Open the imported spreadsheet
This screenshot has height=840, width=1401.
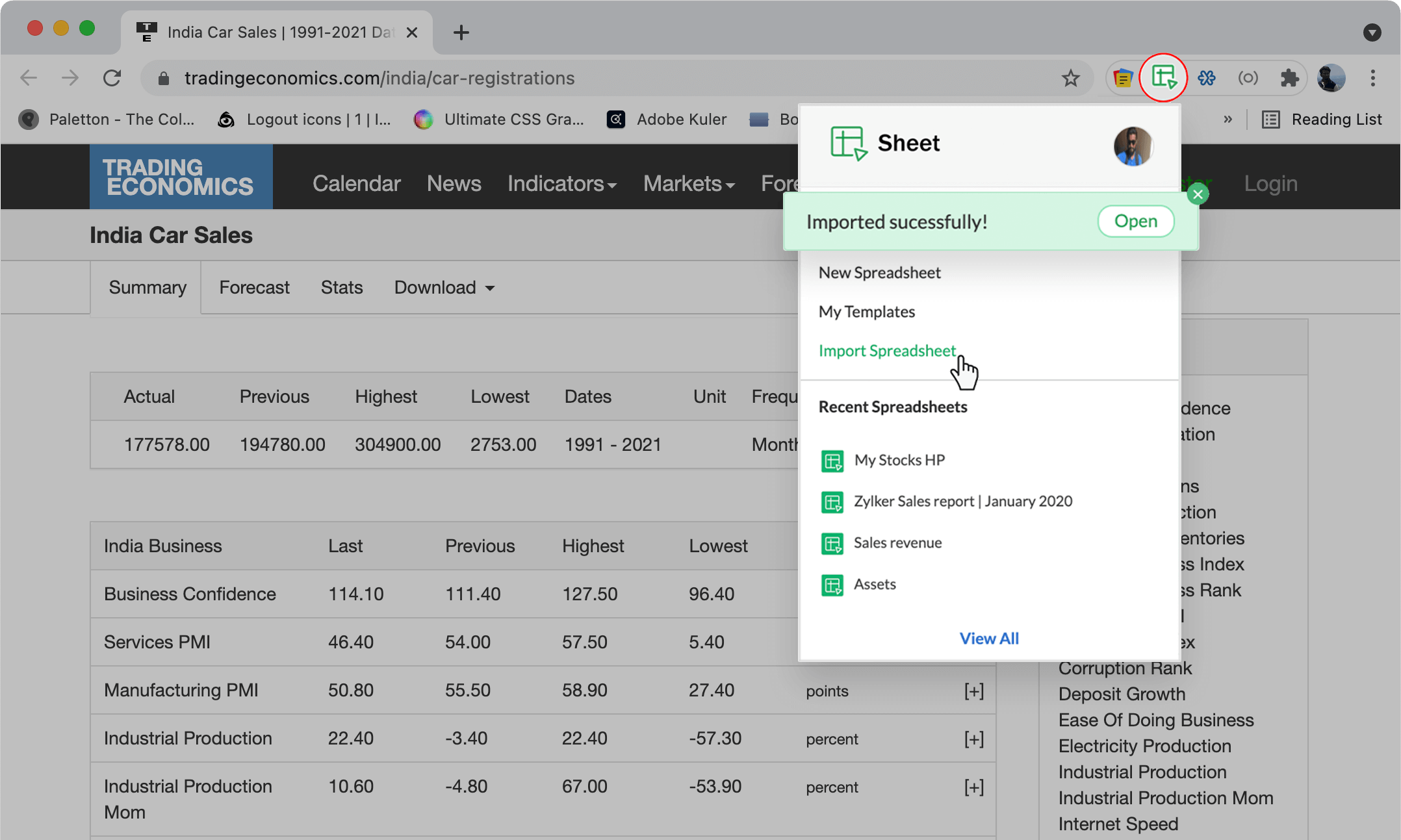tap(1135, 221)
